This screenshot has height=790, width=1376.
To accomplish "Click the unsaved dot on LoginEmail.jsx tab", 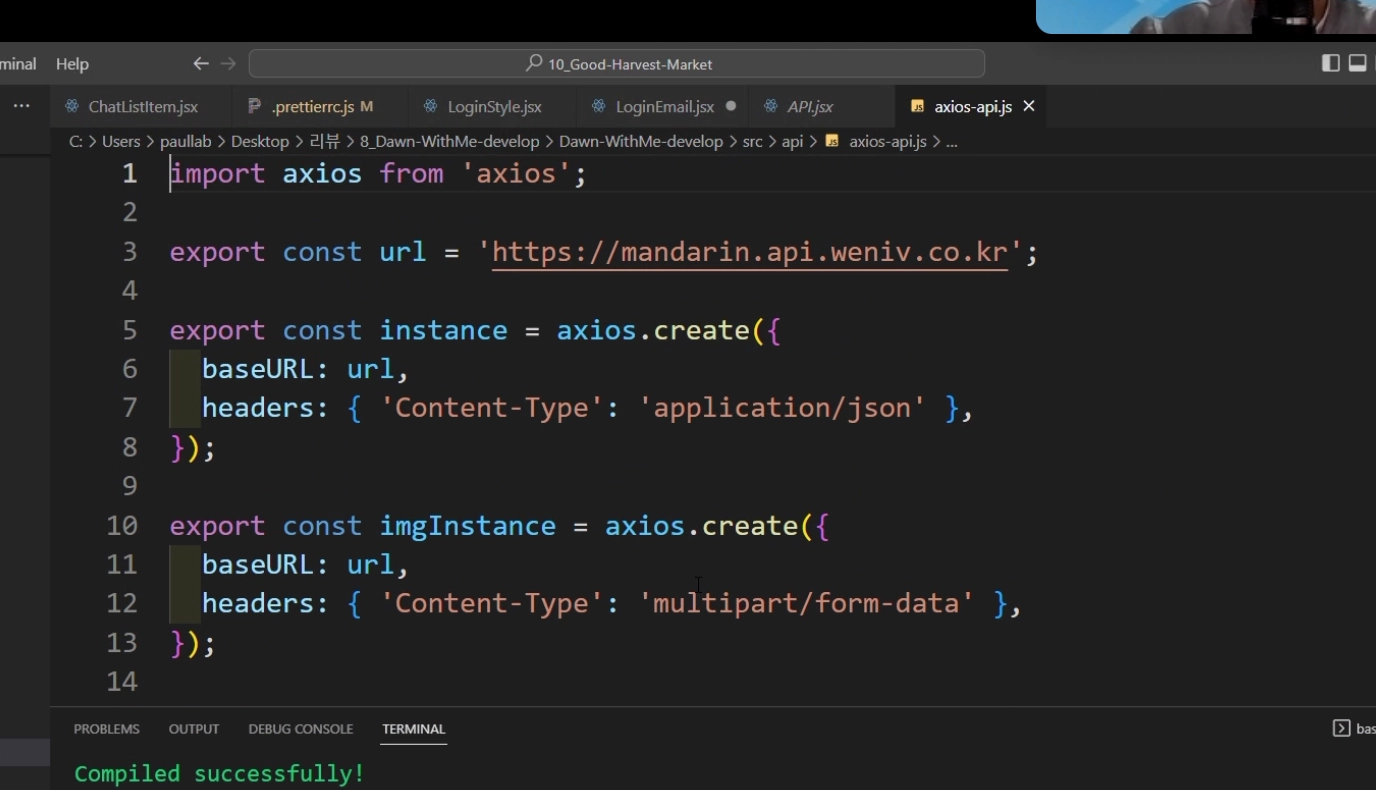I will (x=731, y=106).
